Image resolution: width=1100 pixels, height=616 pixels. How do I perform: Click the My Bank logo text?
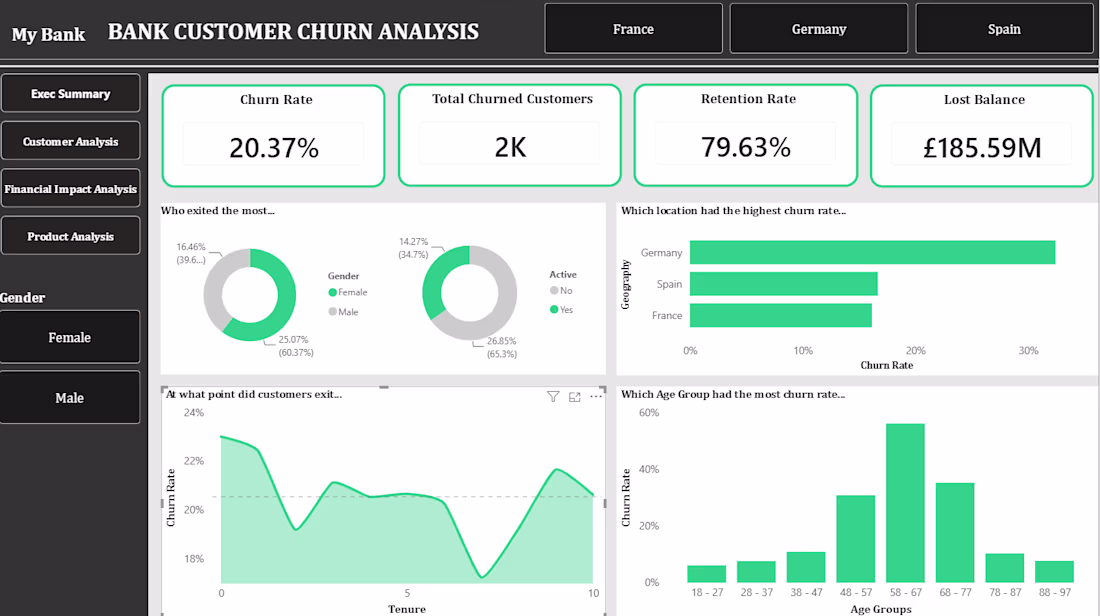coord(48,34)
